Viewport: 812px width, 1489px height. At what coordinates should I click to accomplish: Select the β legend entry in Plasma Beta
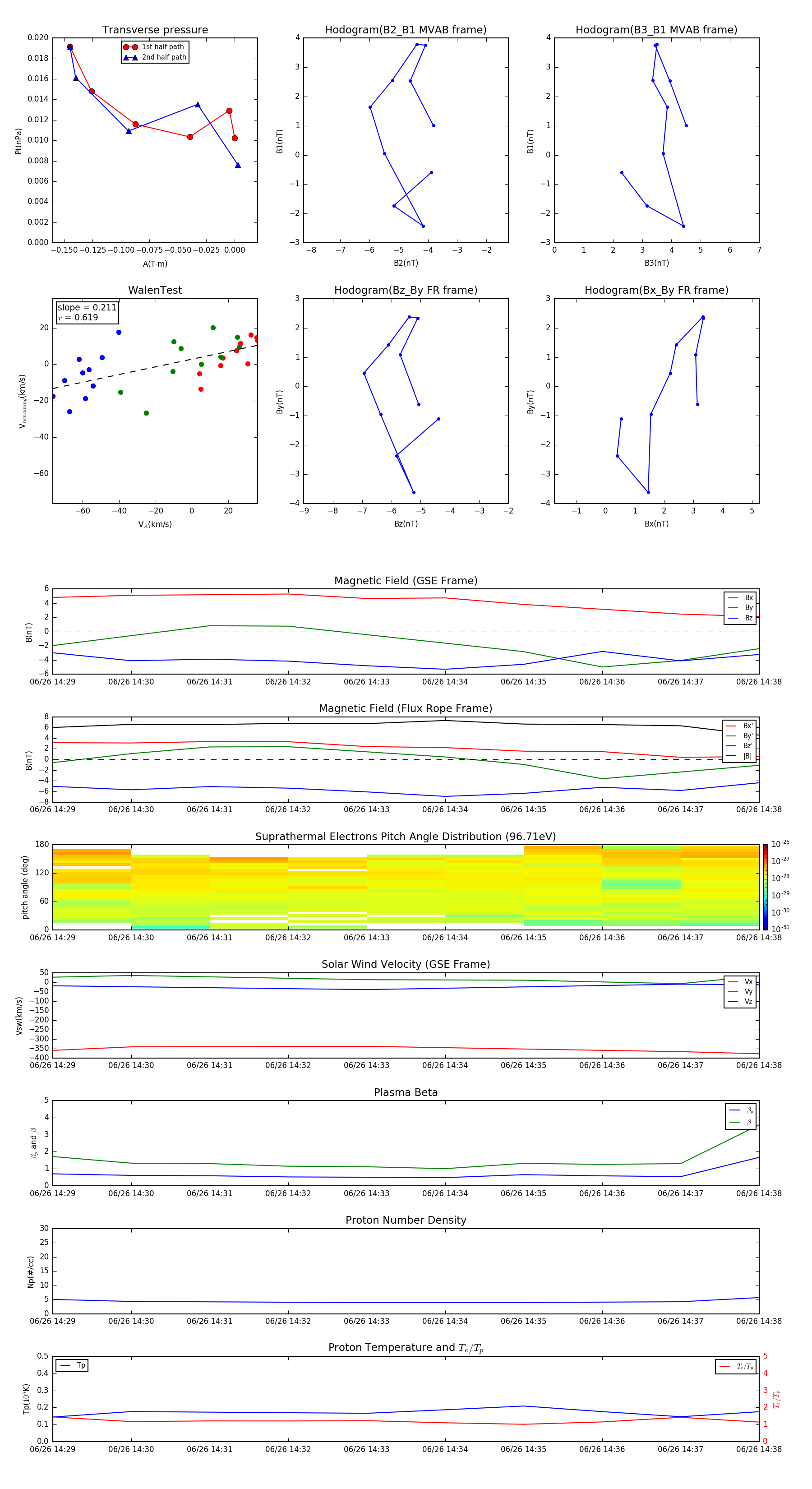pyautogui.click(x=741, y=1122)
